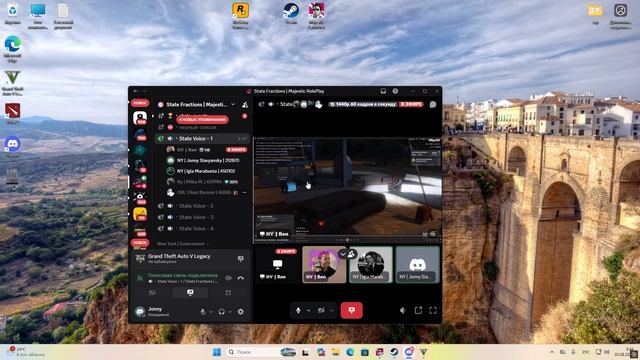
Task: Open Discord inbox icon in title bar
Action: [383, 91]
